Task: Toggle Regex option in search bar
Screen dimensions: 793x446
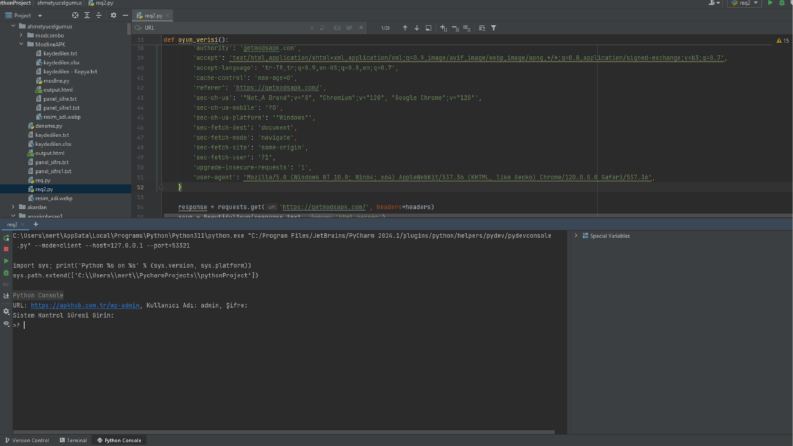Action: point(361,28)
